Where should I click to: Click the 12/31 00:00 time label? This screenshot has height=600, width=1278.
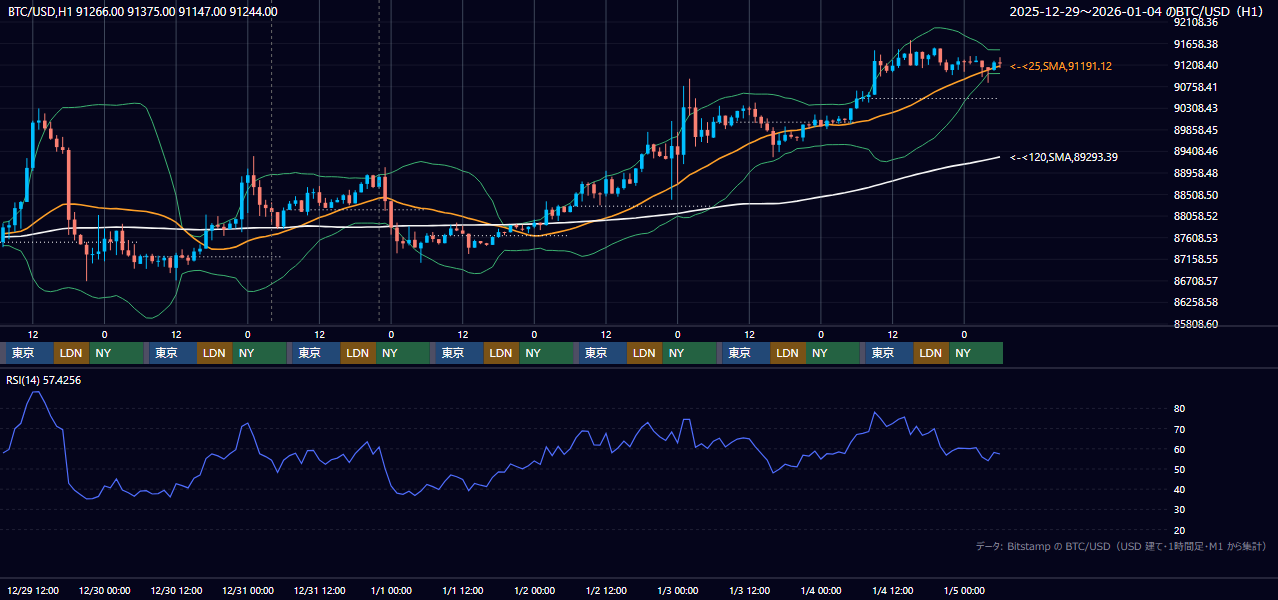248,591
